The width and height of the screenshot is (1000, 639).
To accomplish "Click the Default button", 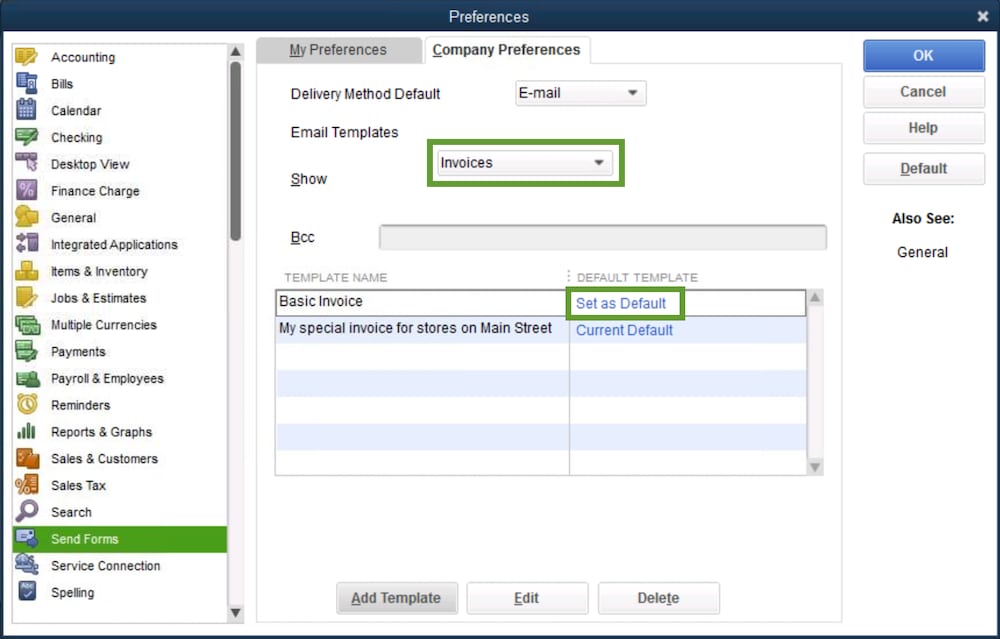I will pos(923,168).
